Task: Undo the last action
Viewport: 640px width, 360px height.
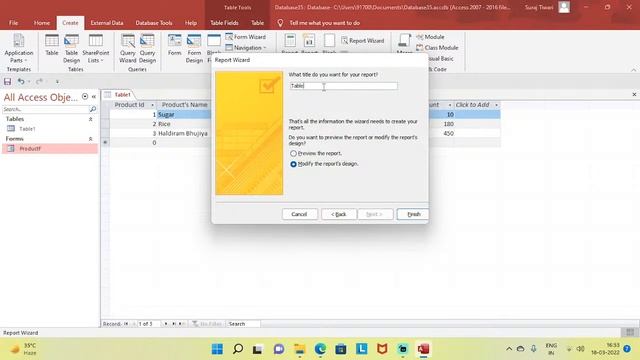Action: click(21, 82)
